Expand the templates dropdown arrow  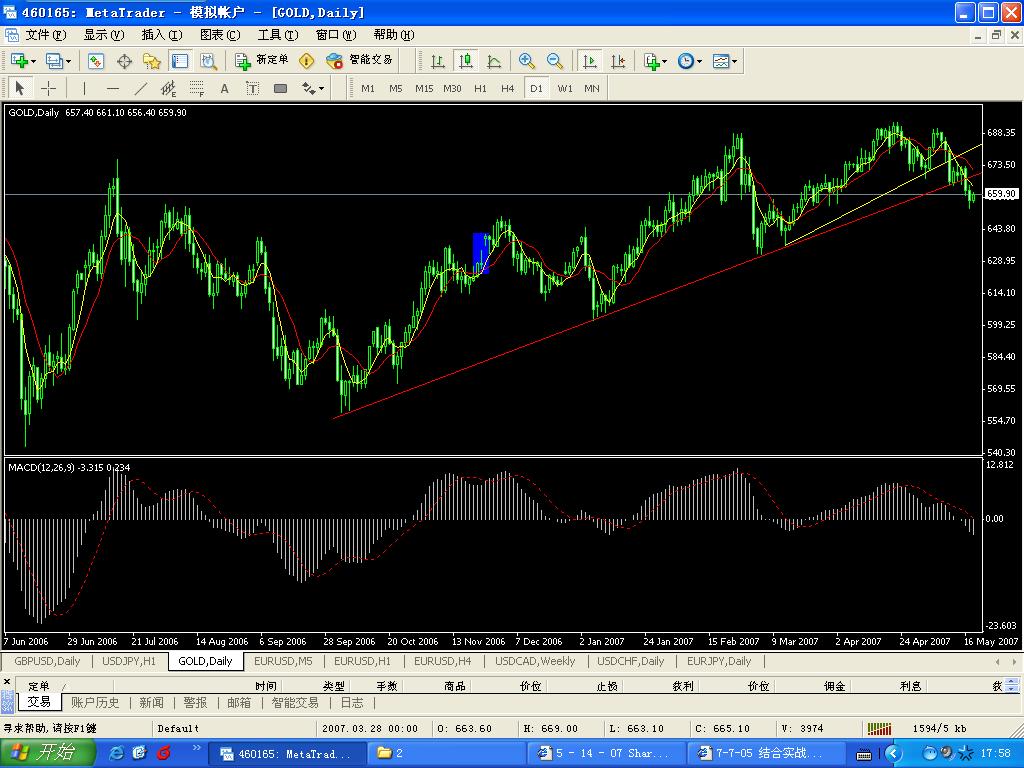735,61
